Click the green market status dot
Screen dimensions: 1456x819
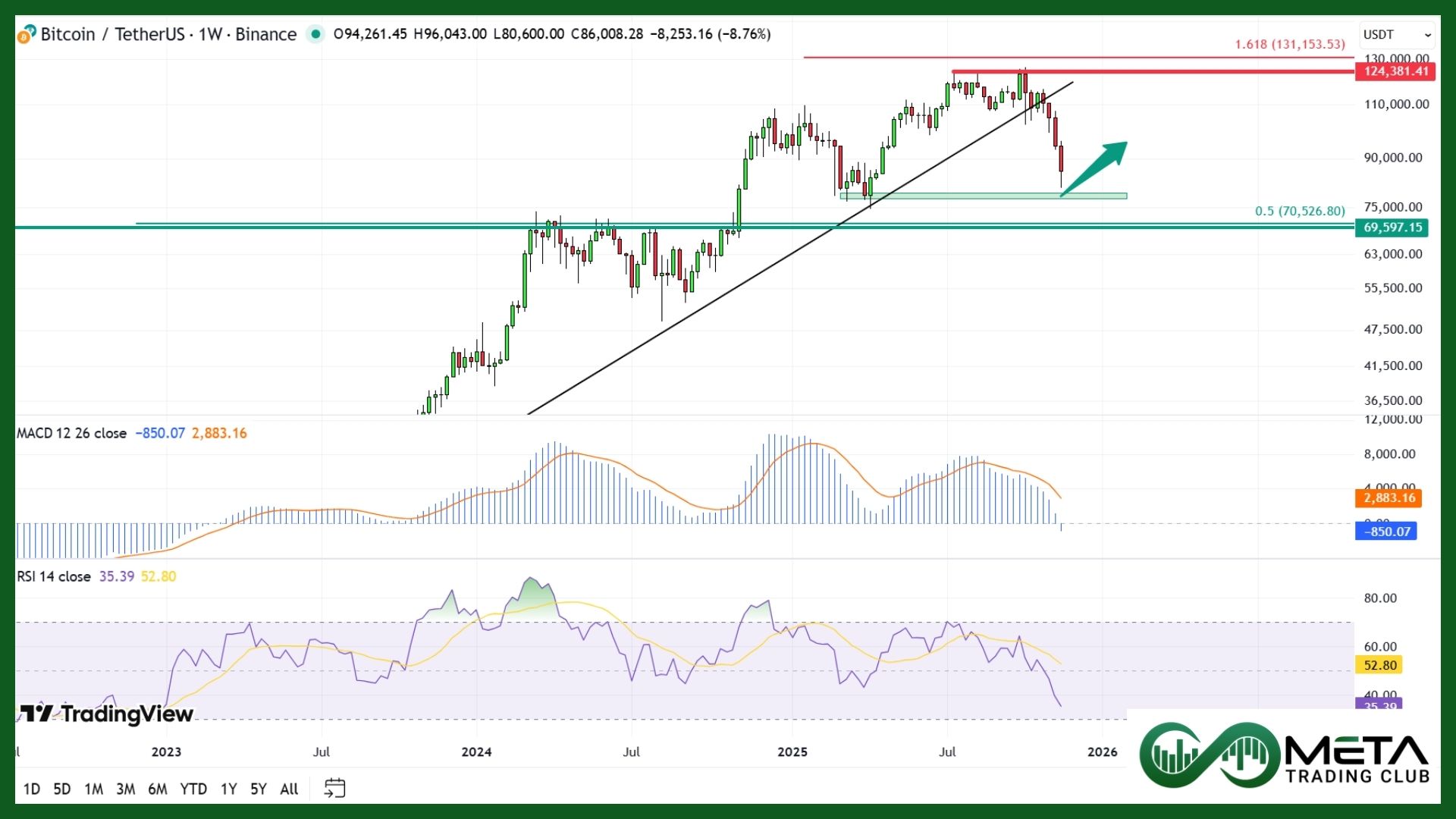point(315,34)
